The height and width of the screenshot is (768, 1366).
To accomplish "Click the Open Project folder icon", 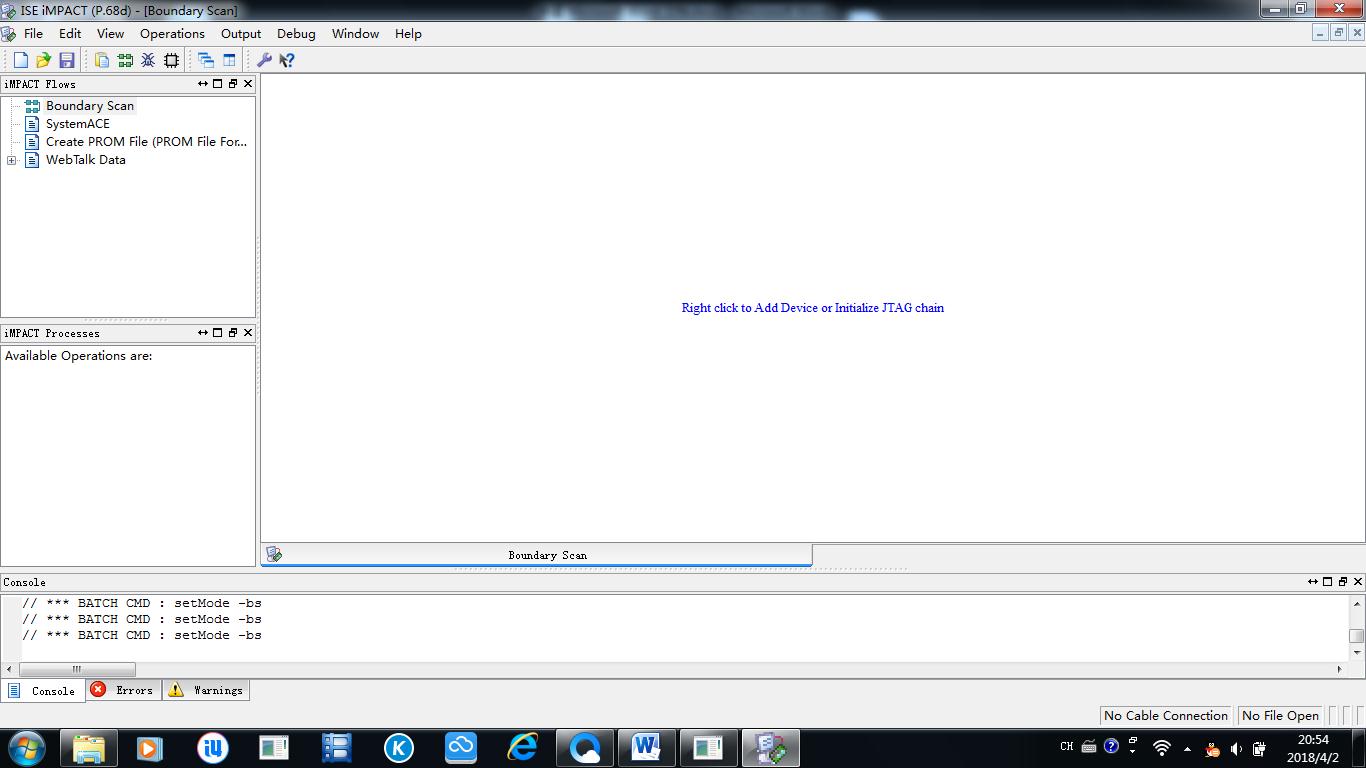I will coord(43,60).
